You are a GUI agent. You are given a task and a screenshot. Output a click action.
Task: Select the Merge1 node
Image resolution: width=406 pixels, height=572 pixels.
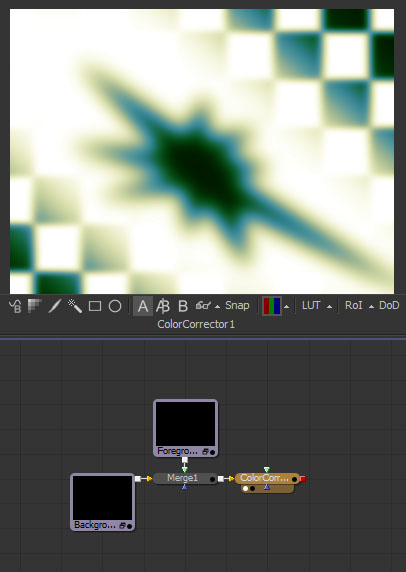(x=185, y=478)
